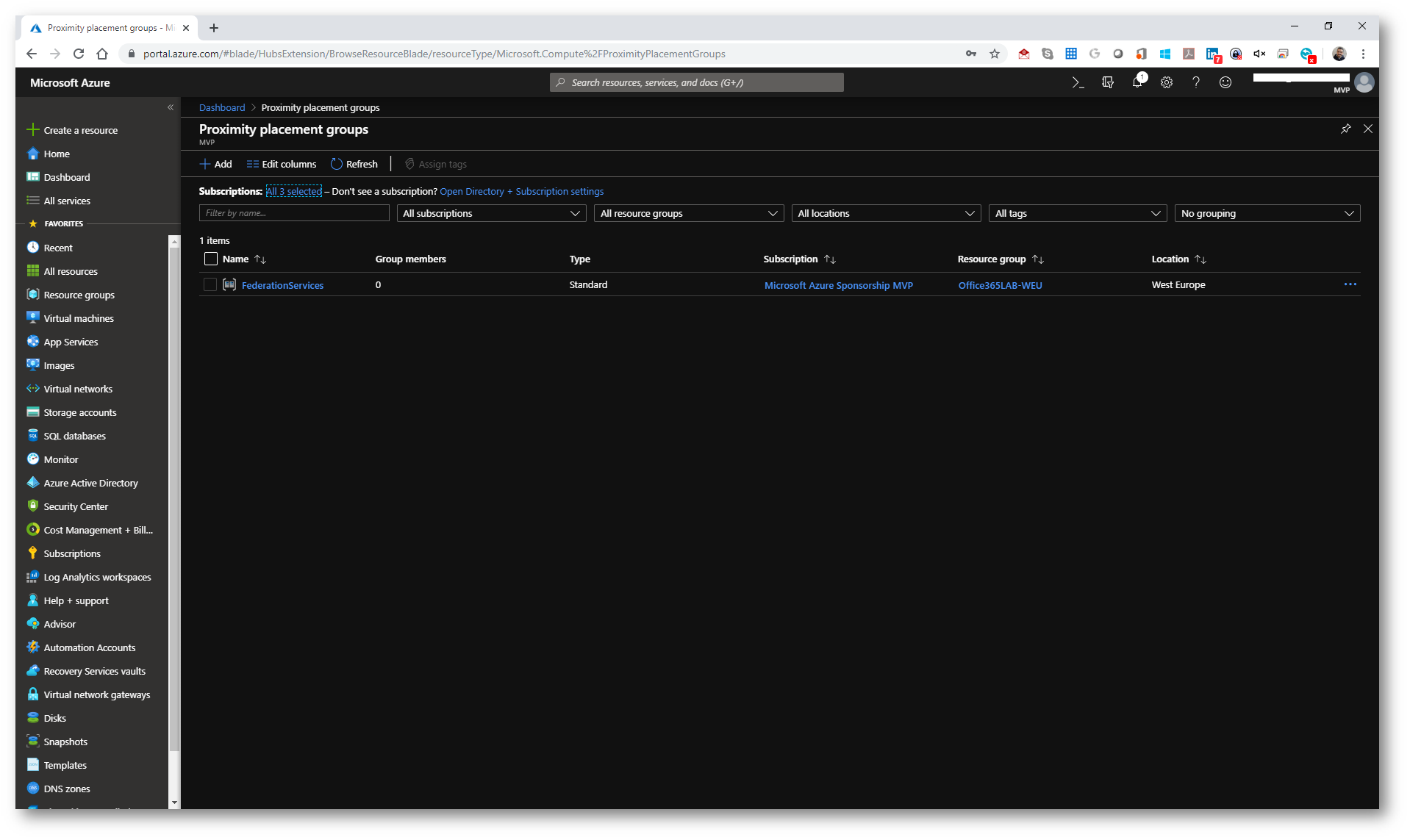The height and width of the screenshot is (840, 1410).
Task: Expand the No grouping dropdown
Action: click(x=1267, y=213)
